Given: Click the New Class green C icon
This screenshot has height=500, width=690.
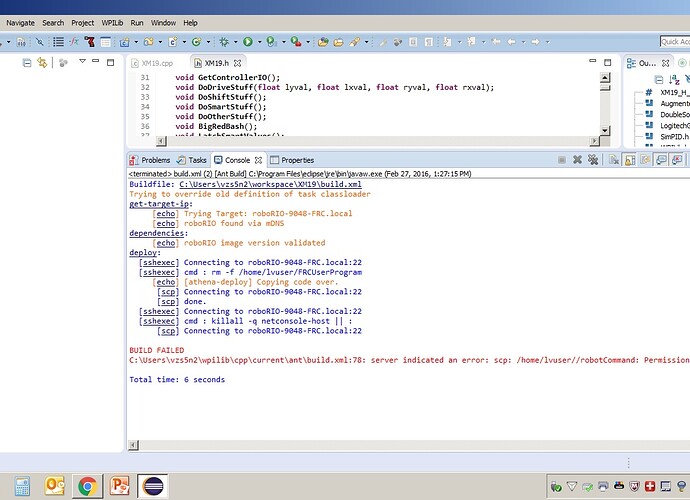Looking at the screenshot, I should tap(197, 42).
